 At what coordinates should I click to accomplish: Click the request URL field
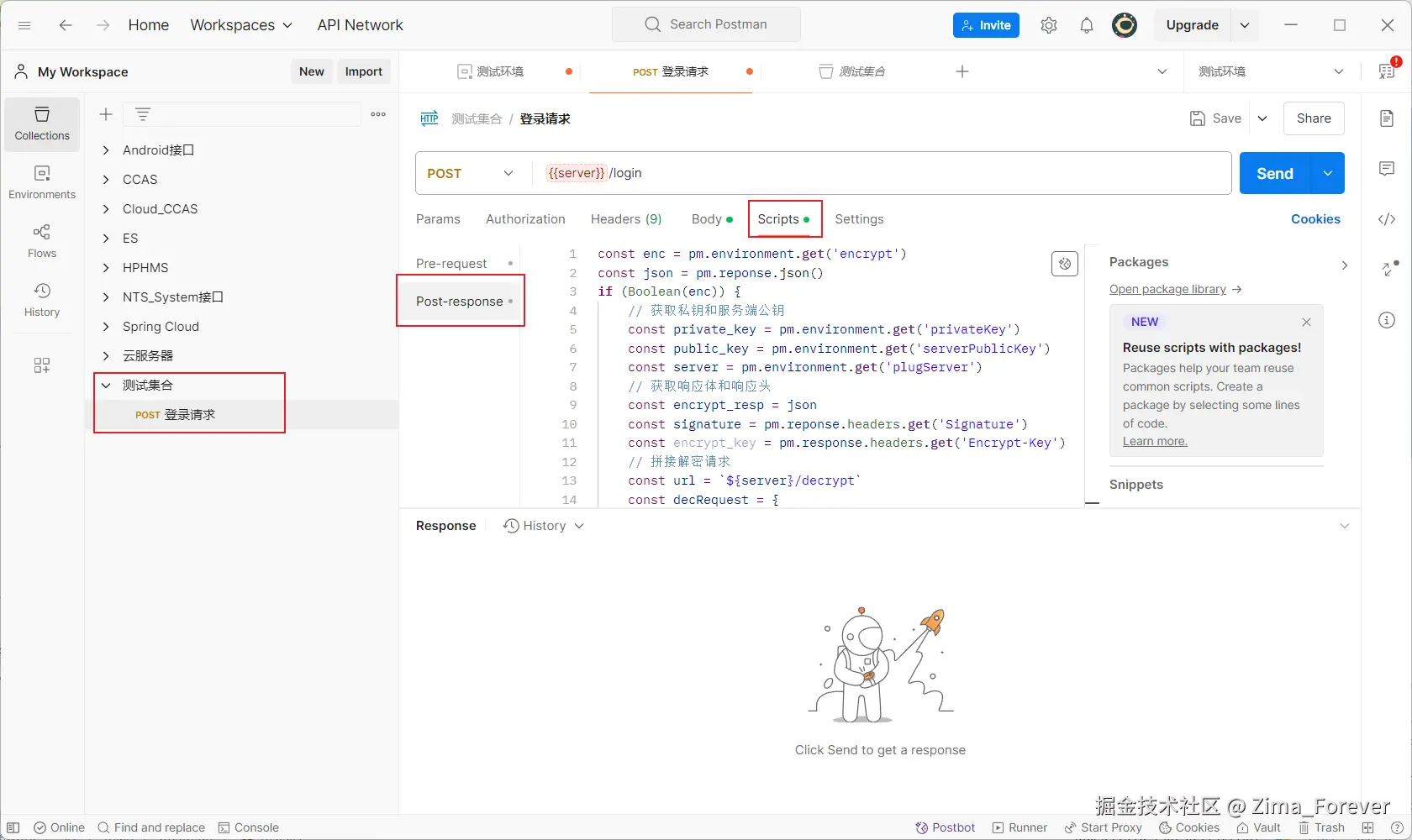pos(882,173)
